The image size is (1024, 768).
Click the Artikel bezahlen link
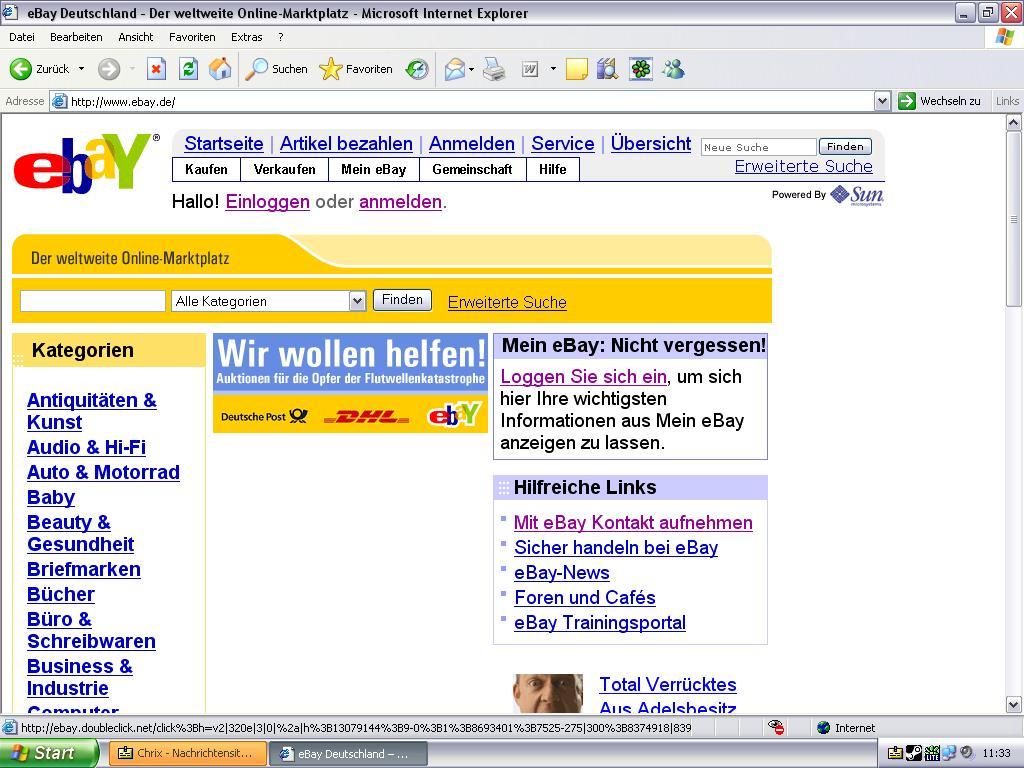[x=346, y=144]
